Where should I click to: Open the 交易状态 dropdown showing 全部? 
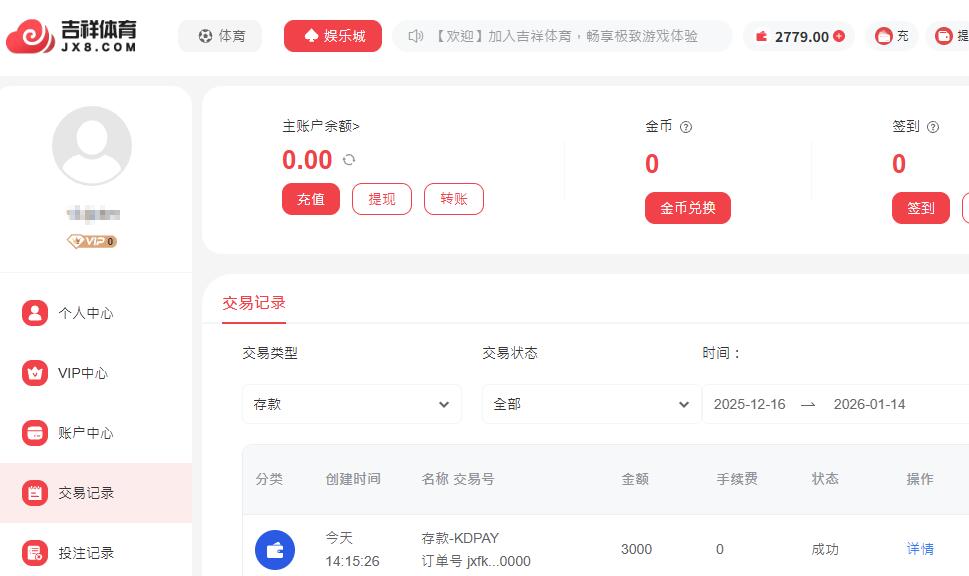tap(592, 404)
